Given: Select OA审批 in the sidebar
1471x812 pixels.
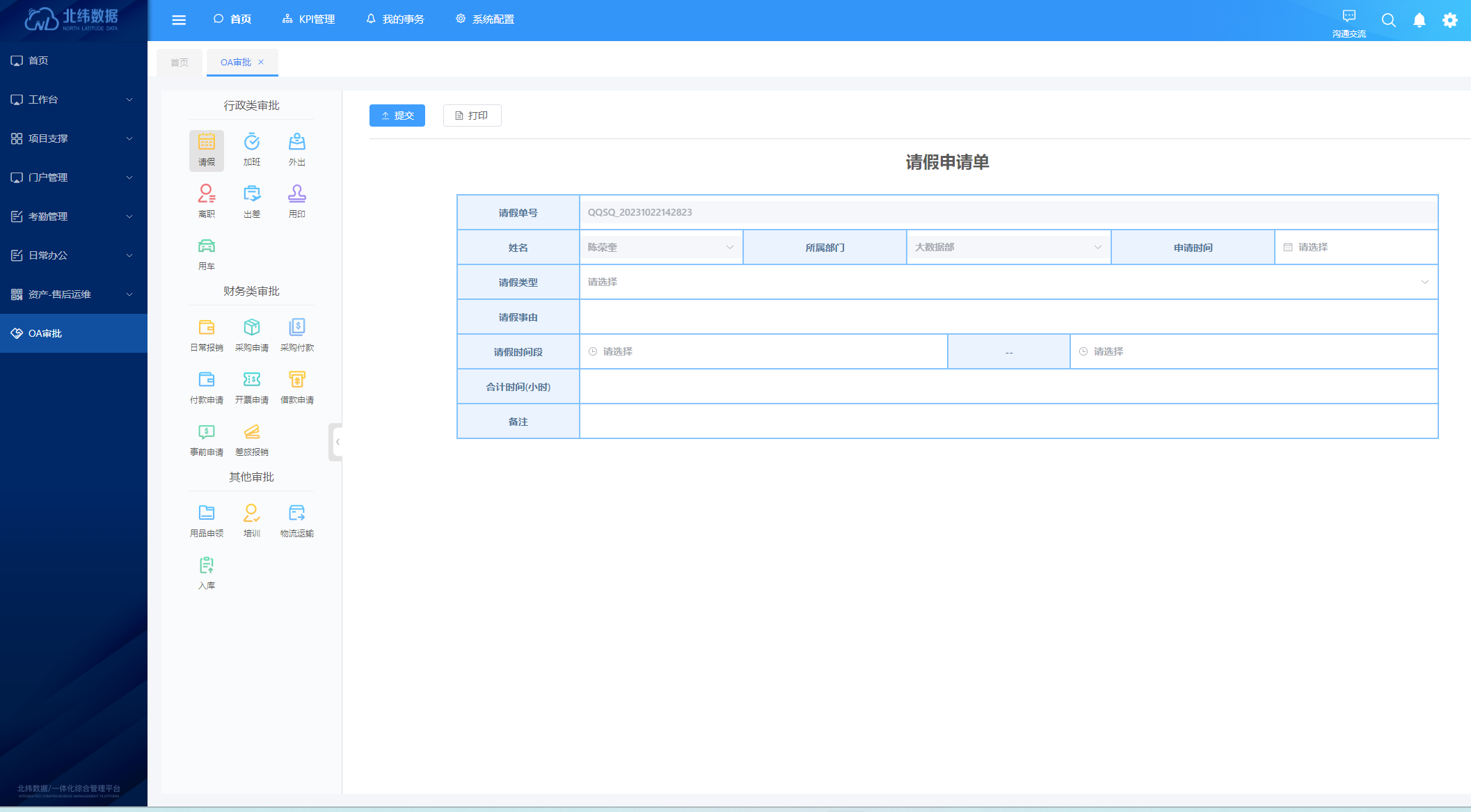Looking at the screenshot, I should click(x=74, y=333).
